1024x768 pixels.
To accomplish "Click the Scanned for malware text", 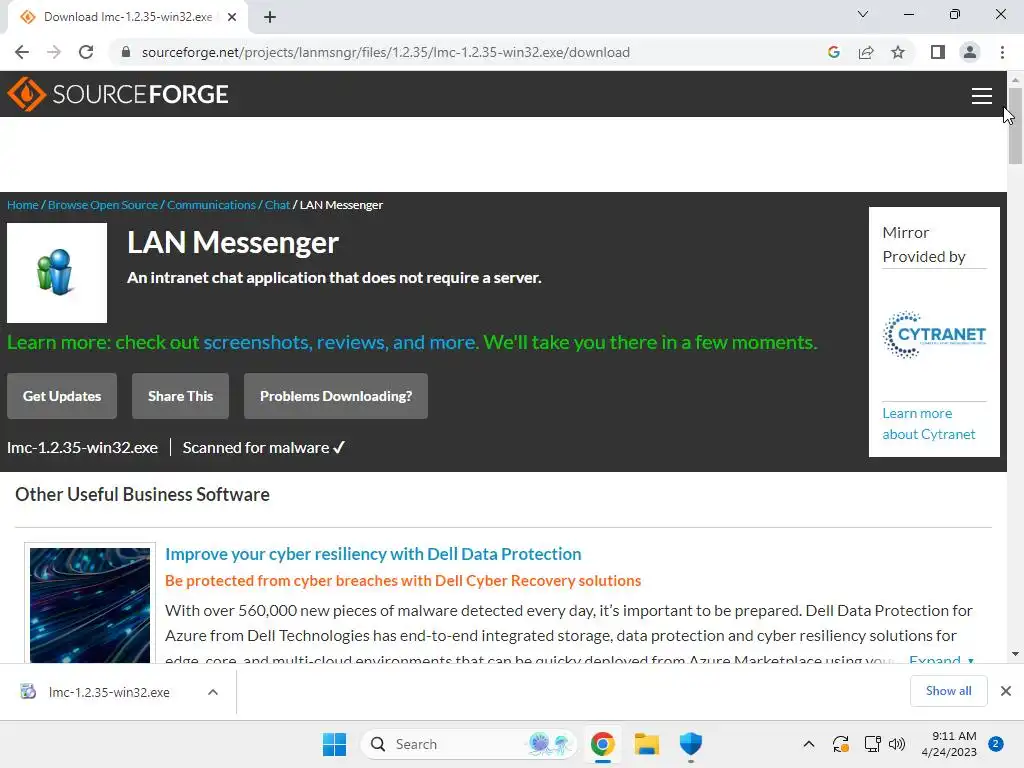I will tap(263, 448).
